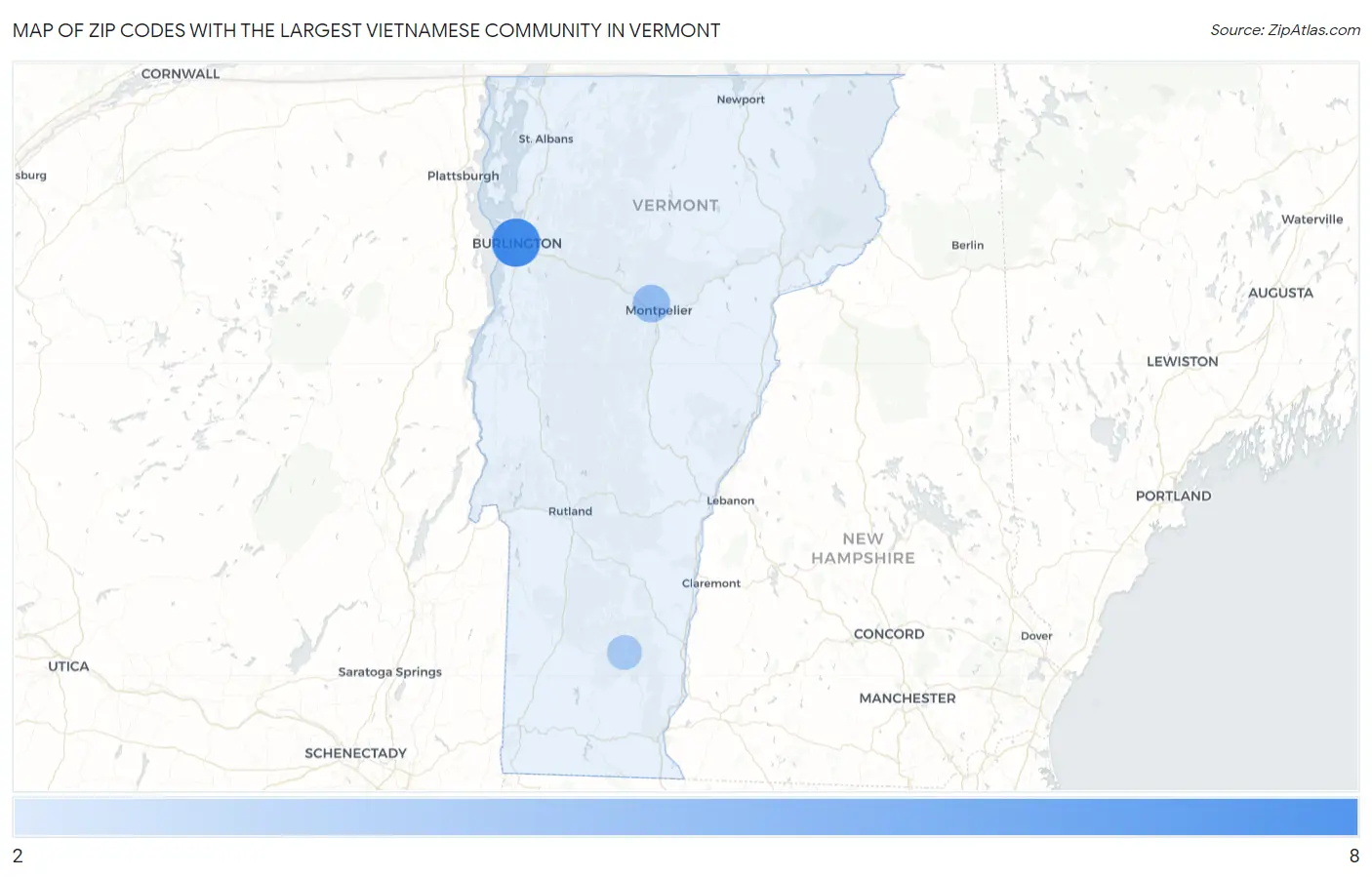This screenshot has height=877, width=1372.
Task: Click the UTICA city label
Action: (x=68, y=666)
